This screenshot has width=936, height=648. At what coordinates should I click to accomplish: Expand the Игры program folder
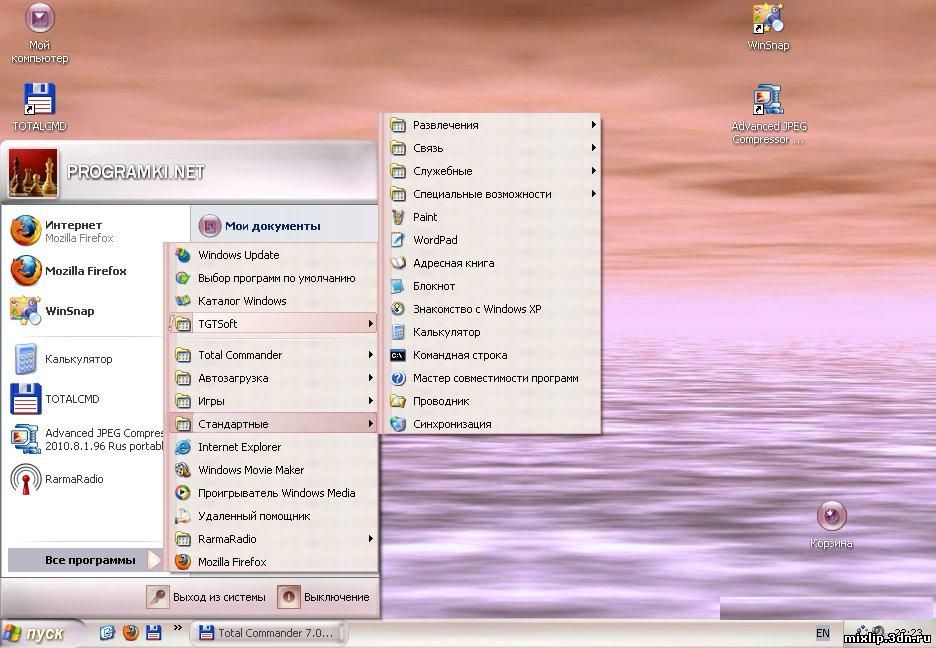click(x=273, y=401)
